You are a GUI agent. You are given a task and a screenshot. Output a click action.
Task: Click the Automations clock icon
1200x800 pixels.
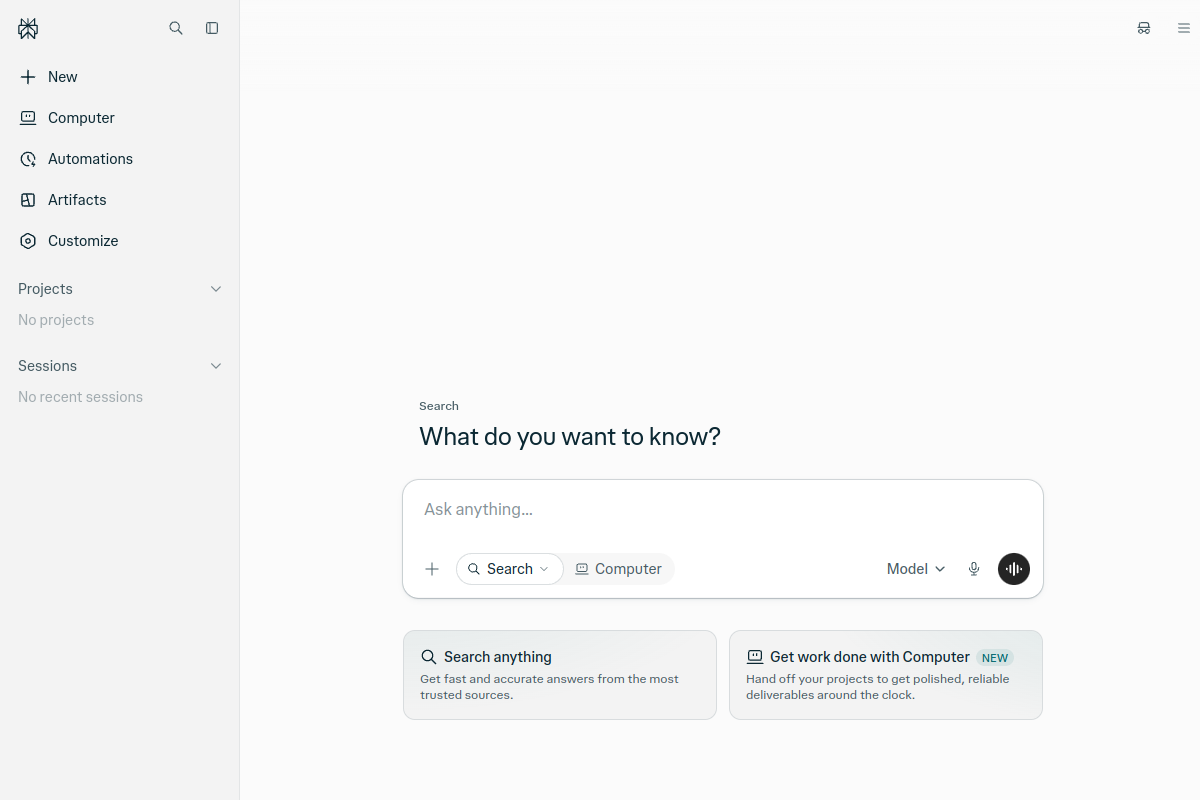coord(28,159)
